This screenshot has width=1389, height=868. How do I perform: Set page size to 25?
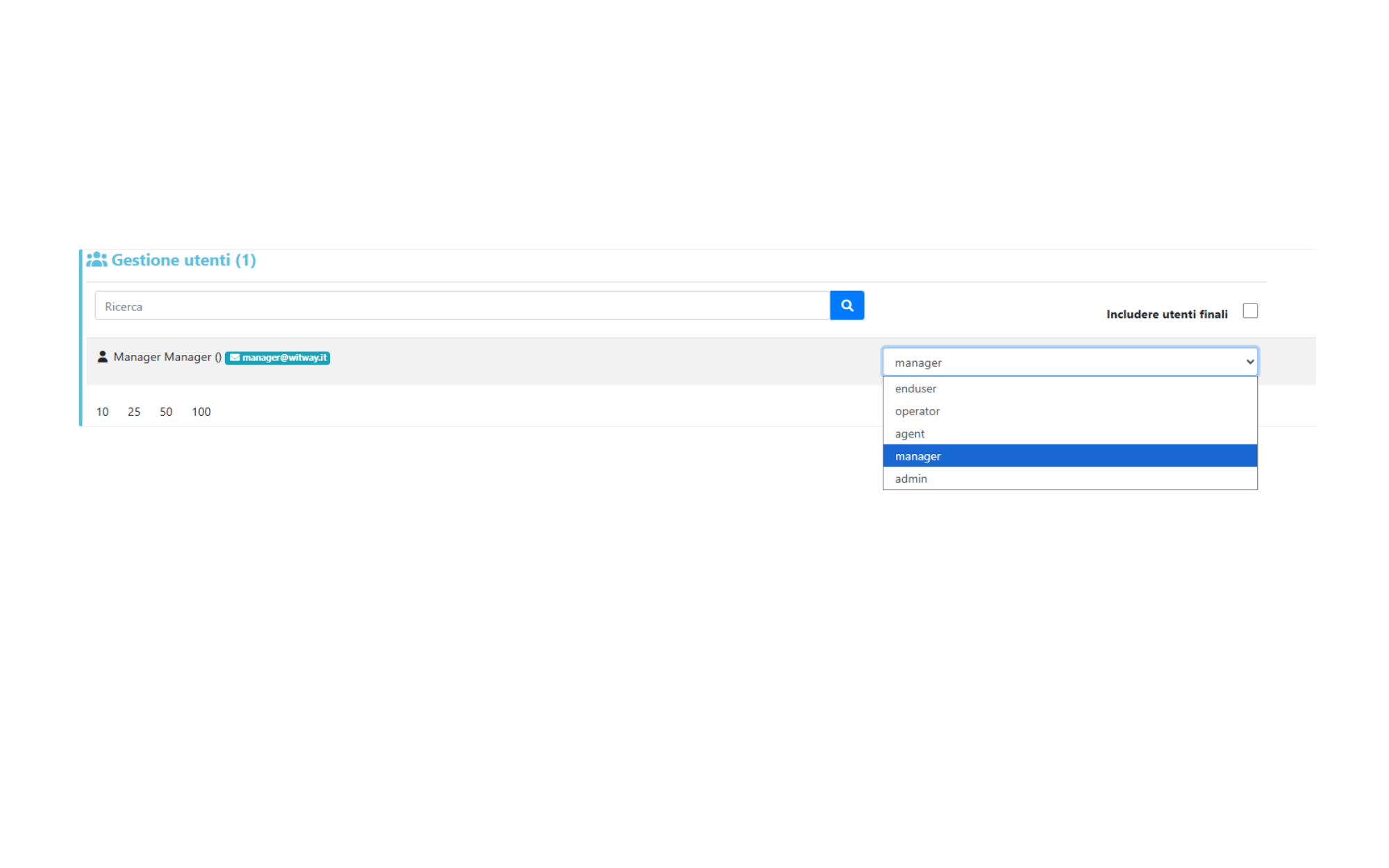coord(134,412)
